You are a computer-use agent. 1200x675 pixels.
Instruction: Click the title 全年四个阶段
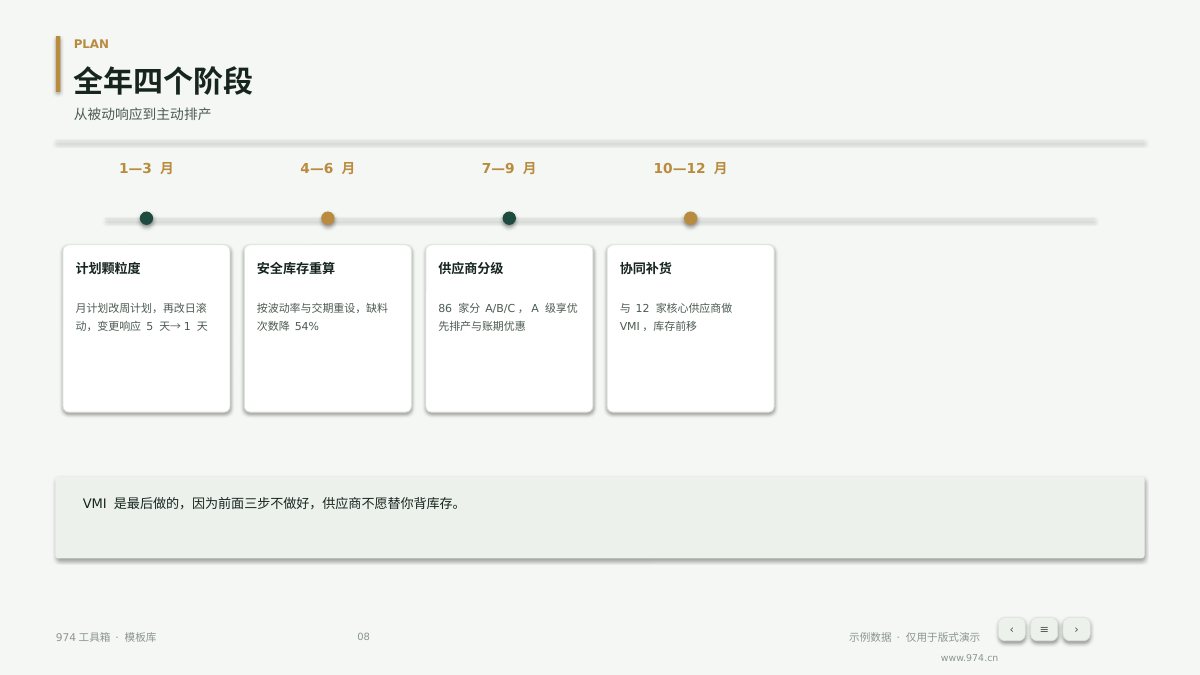[163, 81]
